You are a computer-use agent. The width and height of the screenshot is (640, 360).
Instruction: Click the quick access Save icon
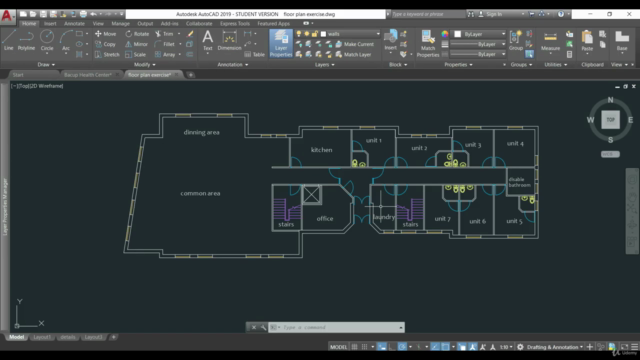tap(43, 14)
